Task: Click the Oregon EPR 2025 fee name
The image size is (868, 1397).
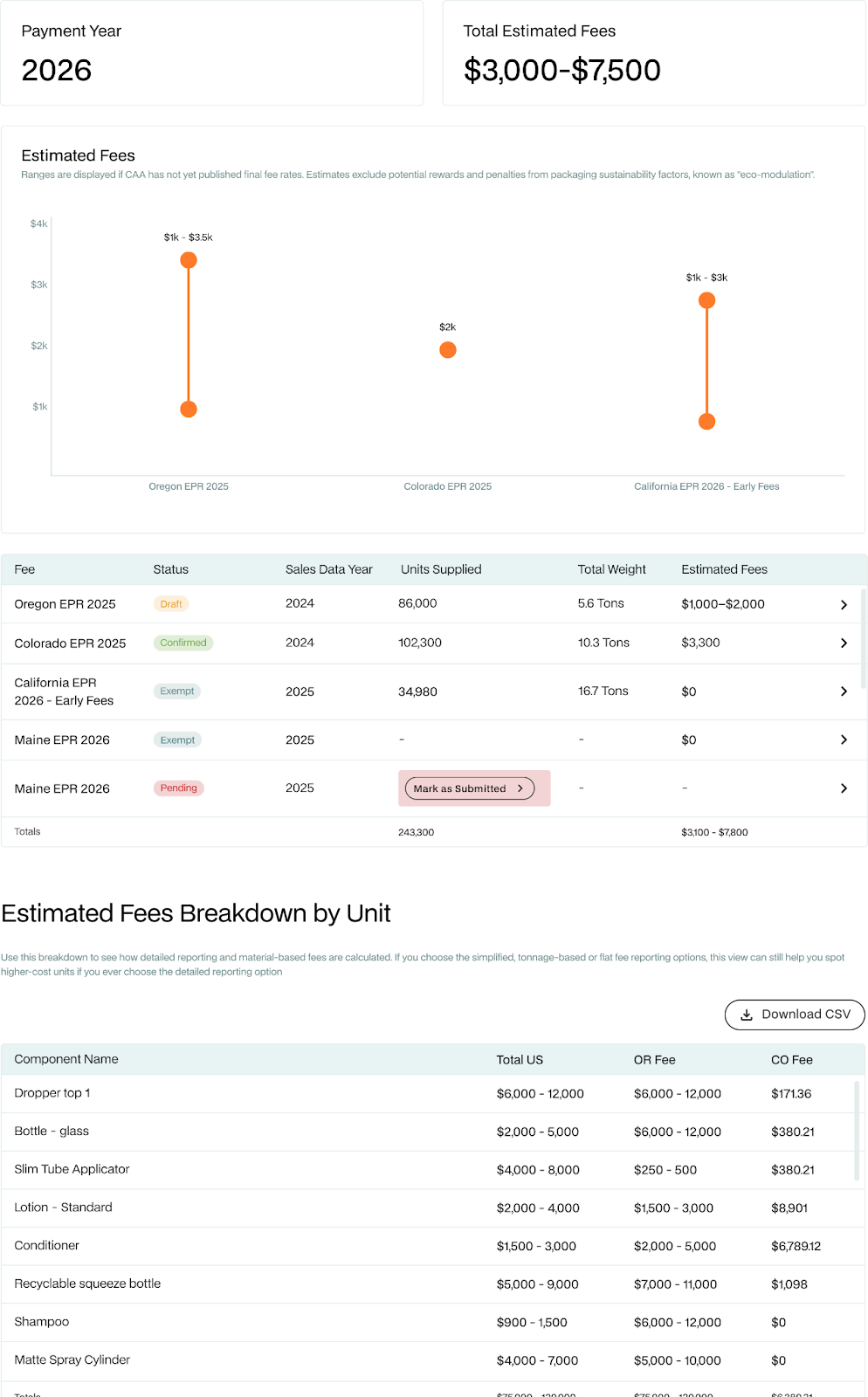Action: 65,604
